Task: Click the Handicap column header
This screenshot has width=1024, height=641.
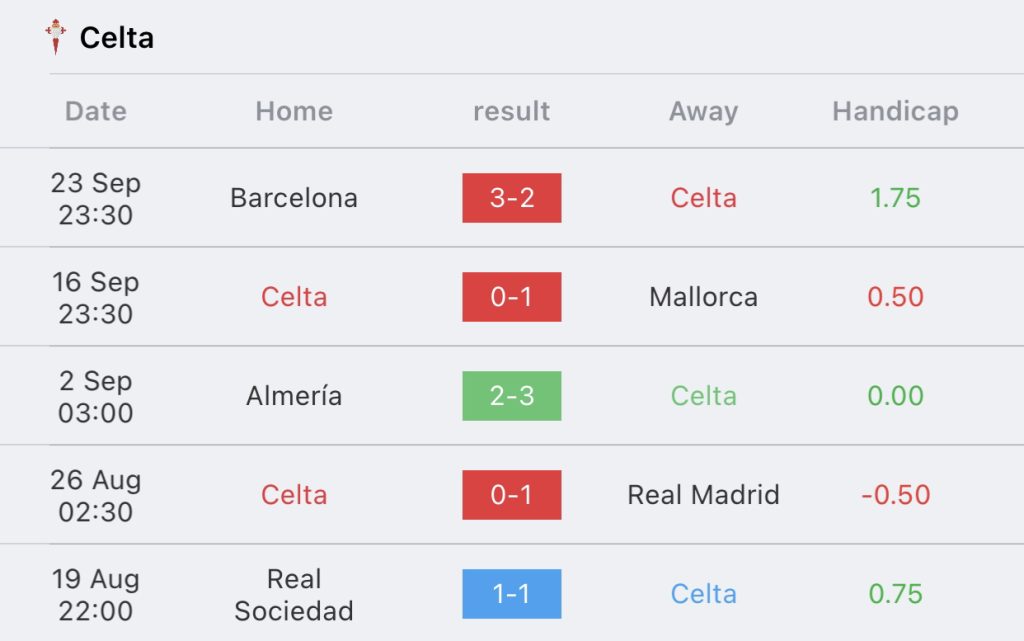Action: (895, 111)
